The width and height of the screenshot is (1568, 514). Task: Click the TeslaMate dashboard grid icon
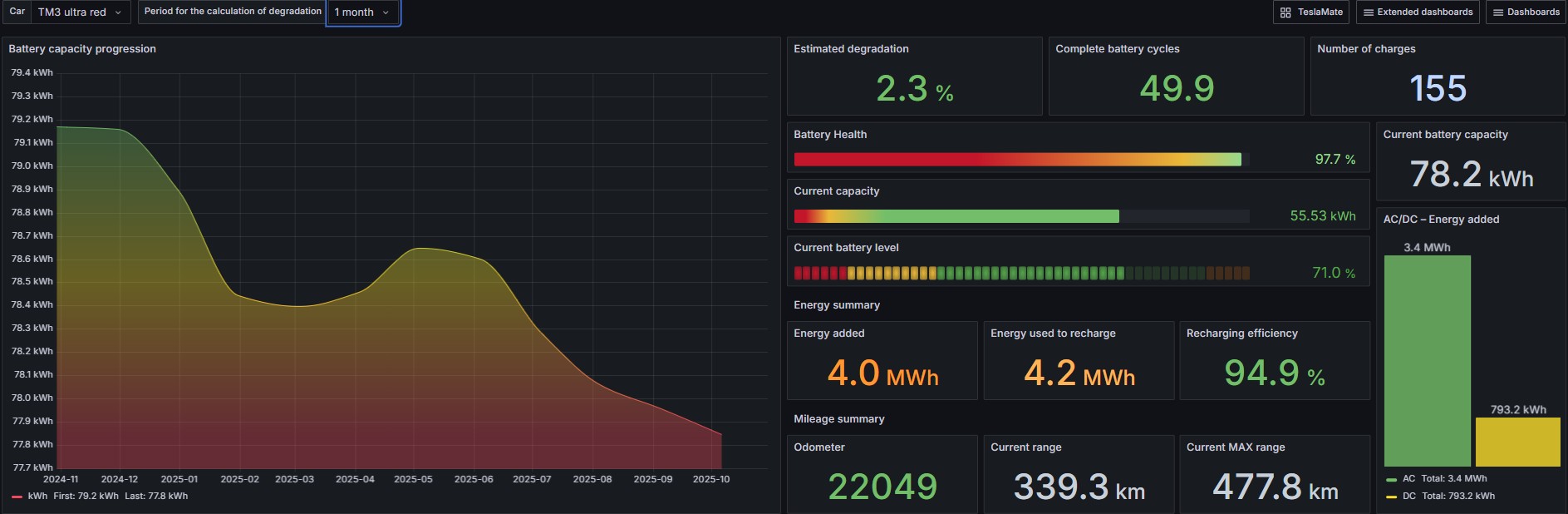1285,12
